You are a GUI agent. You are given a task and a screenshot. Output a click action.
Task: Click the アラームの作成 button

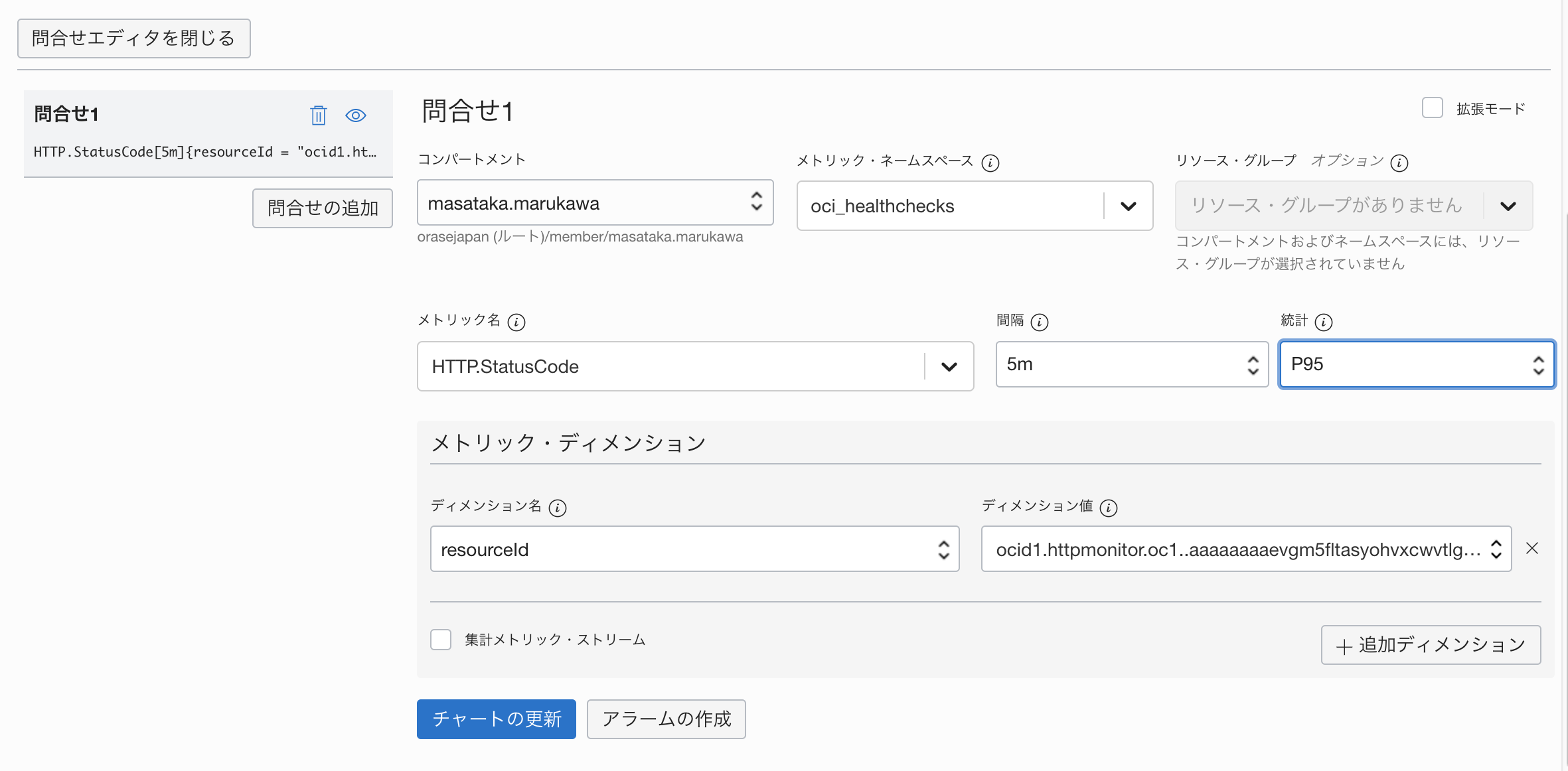(666, 719)
